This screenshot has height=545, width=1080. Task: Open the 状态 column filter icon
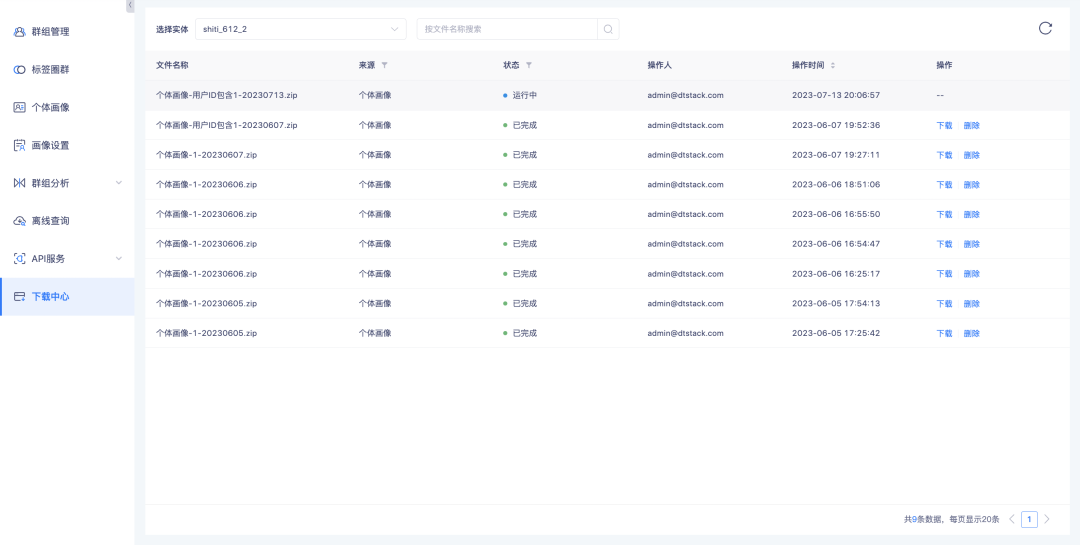[x=529, y=65]
